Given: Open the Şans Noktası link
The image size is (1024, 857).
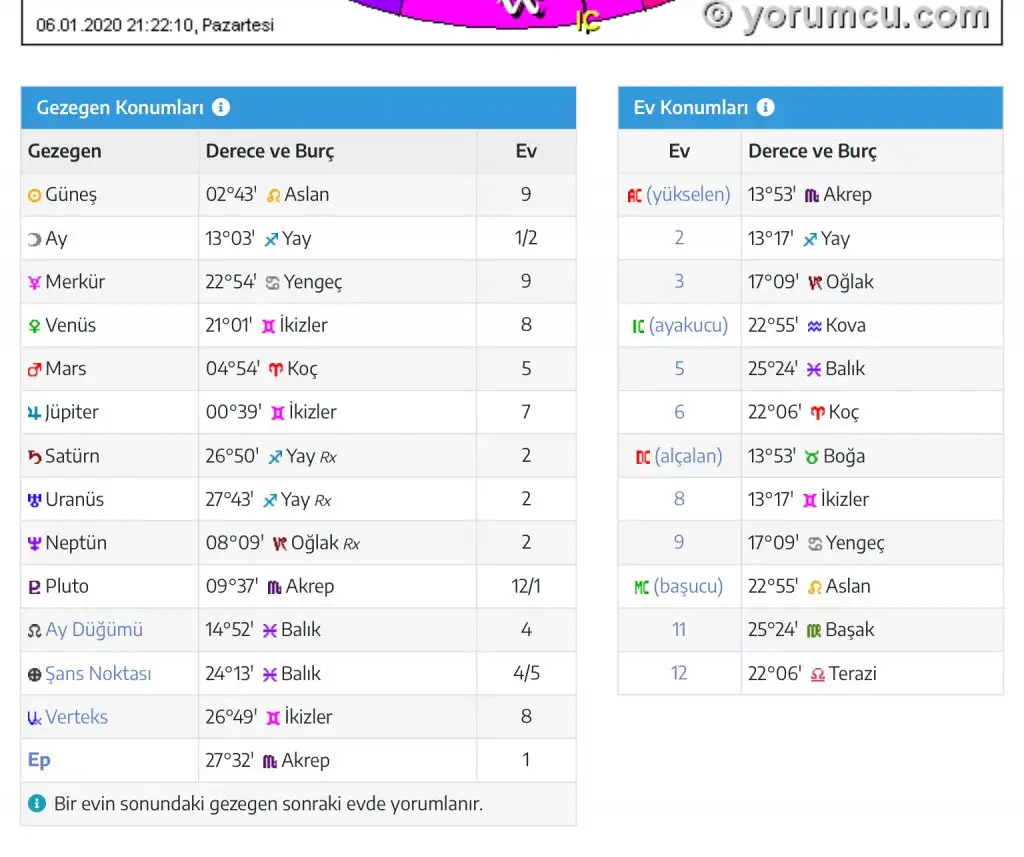Looking at the screenshot, I should pos(98,674).
